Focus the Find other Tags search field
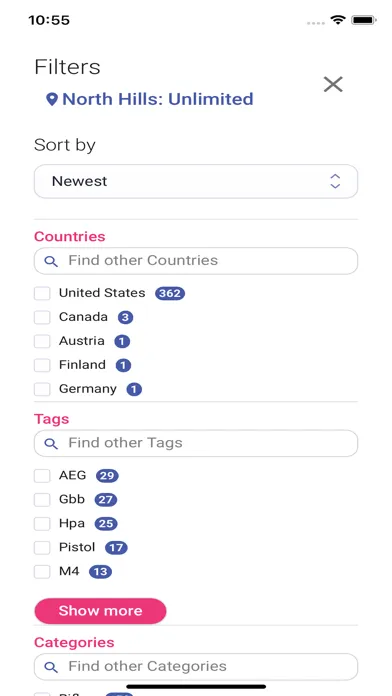The height and width of the screenshot is (696, 392). click(196, 443)
